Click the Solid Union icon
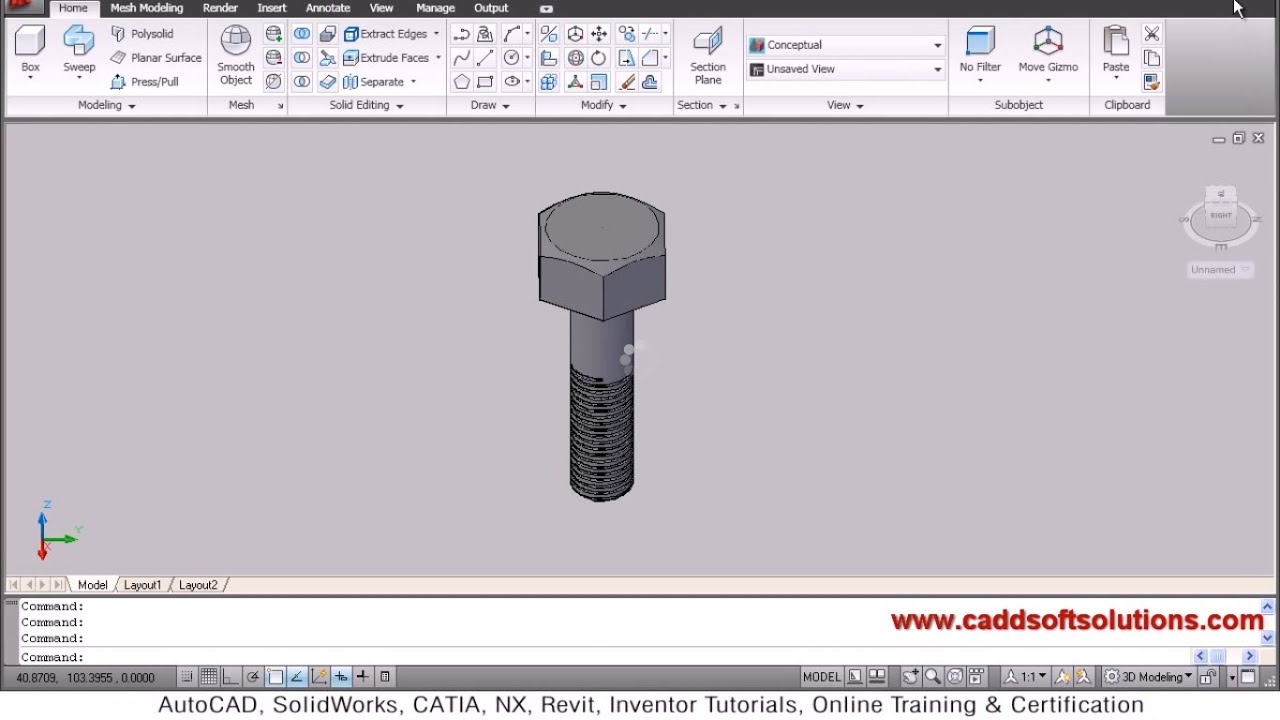Screen dimensions: 1280x720 tap(301, 34)
